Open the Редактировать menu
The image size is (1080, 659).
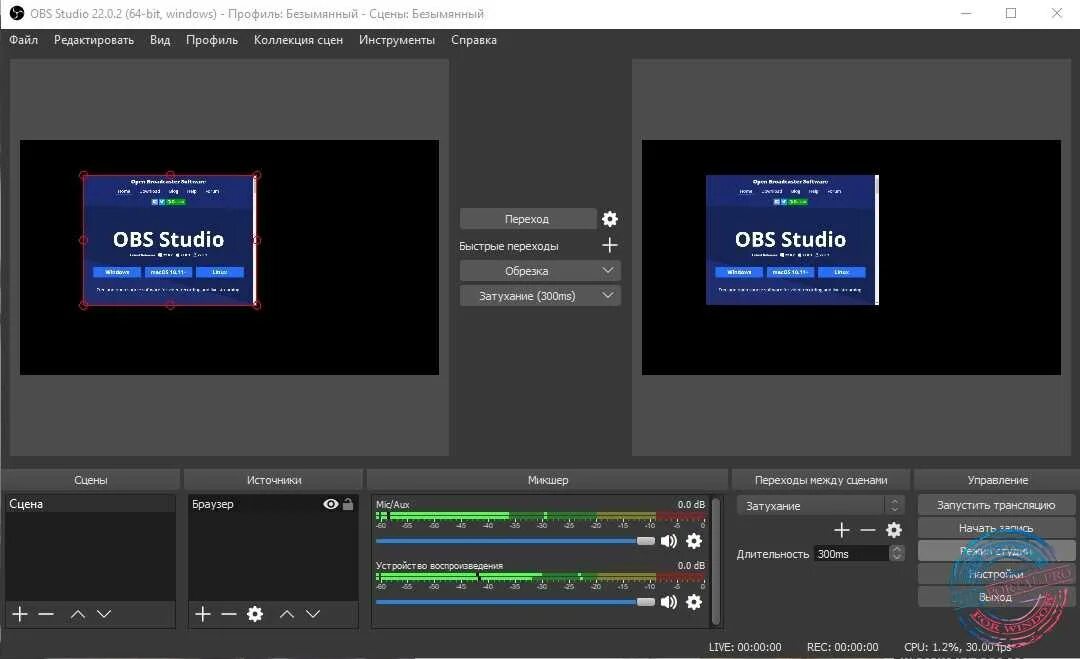(x=94, y=40)
